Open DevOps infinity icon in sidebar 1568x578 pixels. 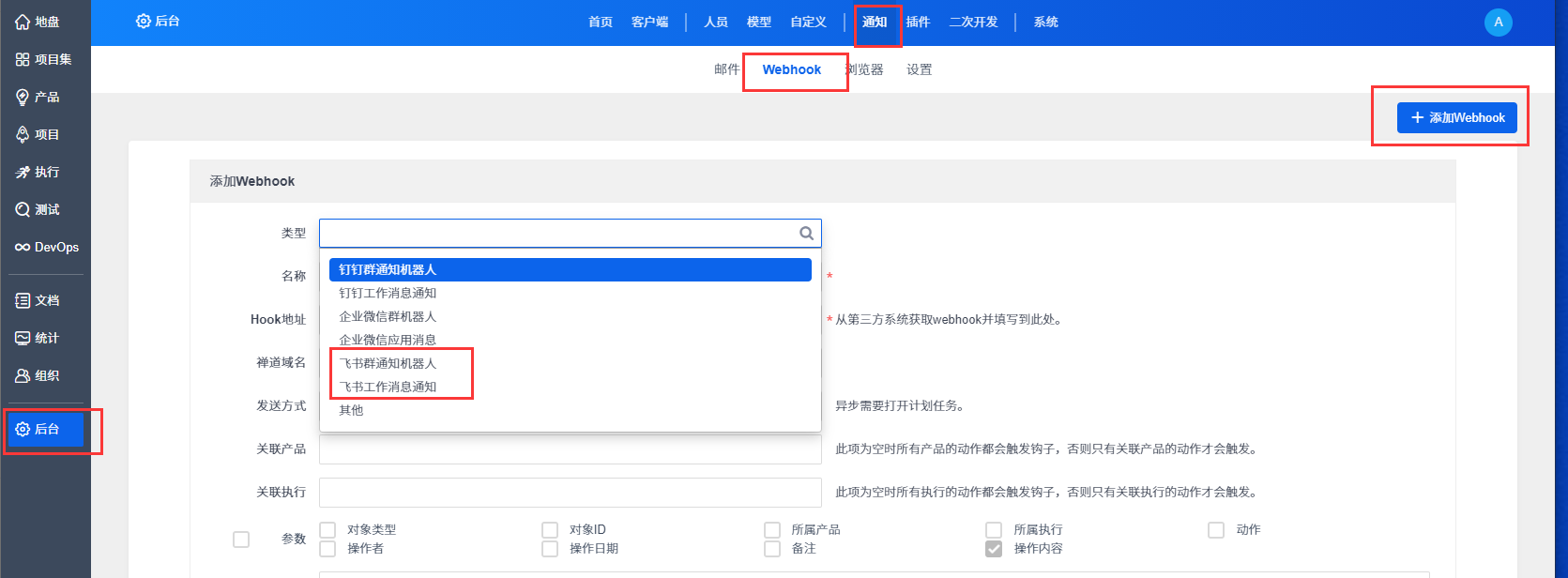[x=23, y=247]
